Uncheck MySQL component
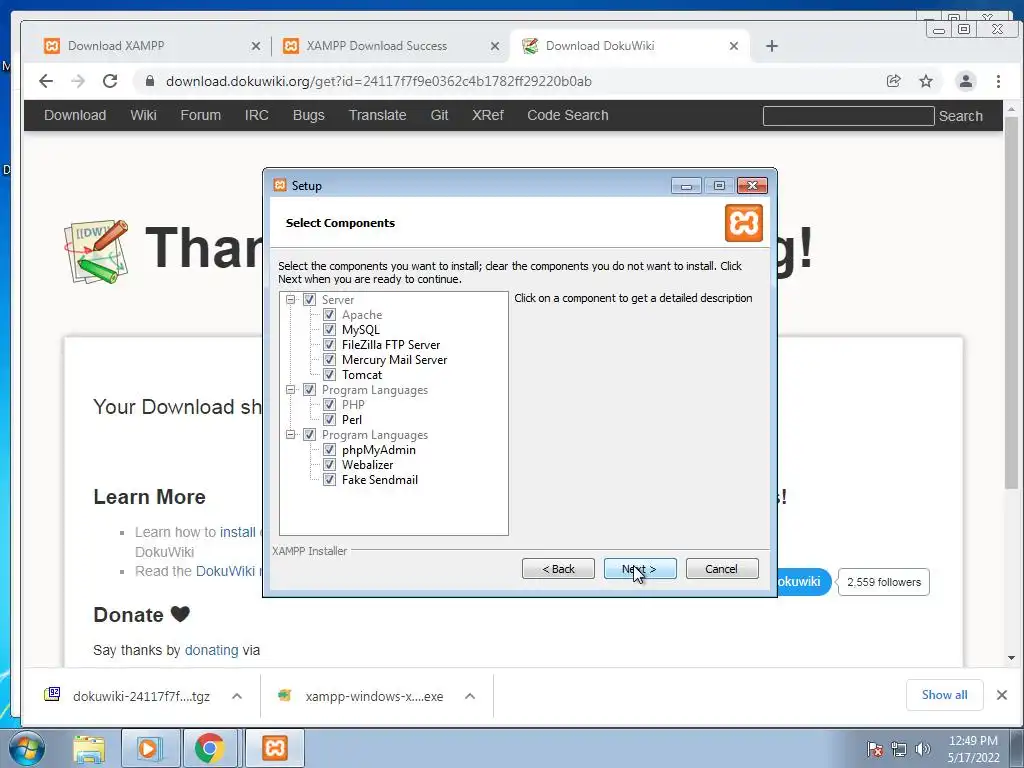The image size is (1024, 768). (x=329, y=330)
